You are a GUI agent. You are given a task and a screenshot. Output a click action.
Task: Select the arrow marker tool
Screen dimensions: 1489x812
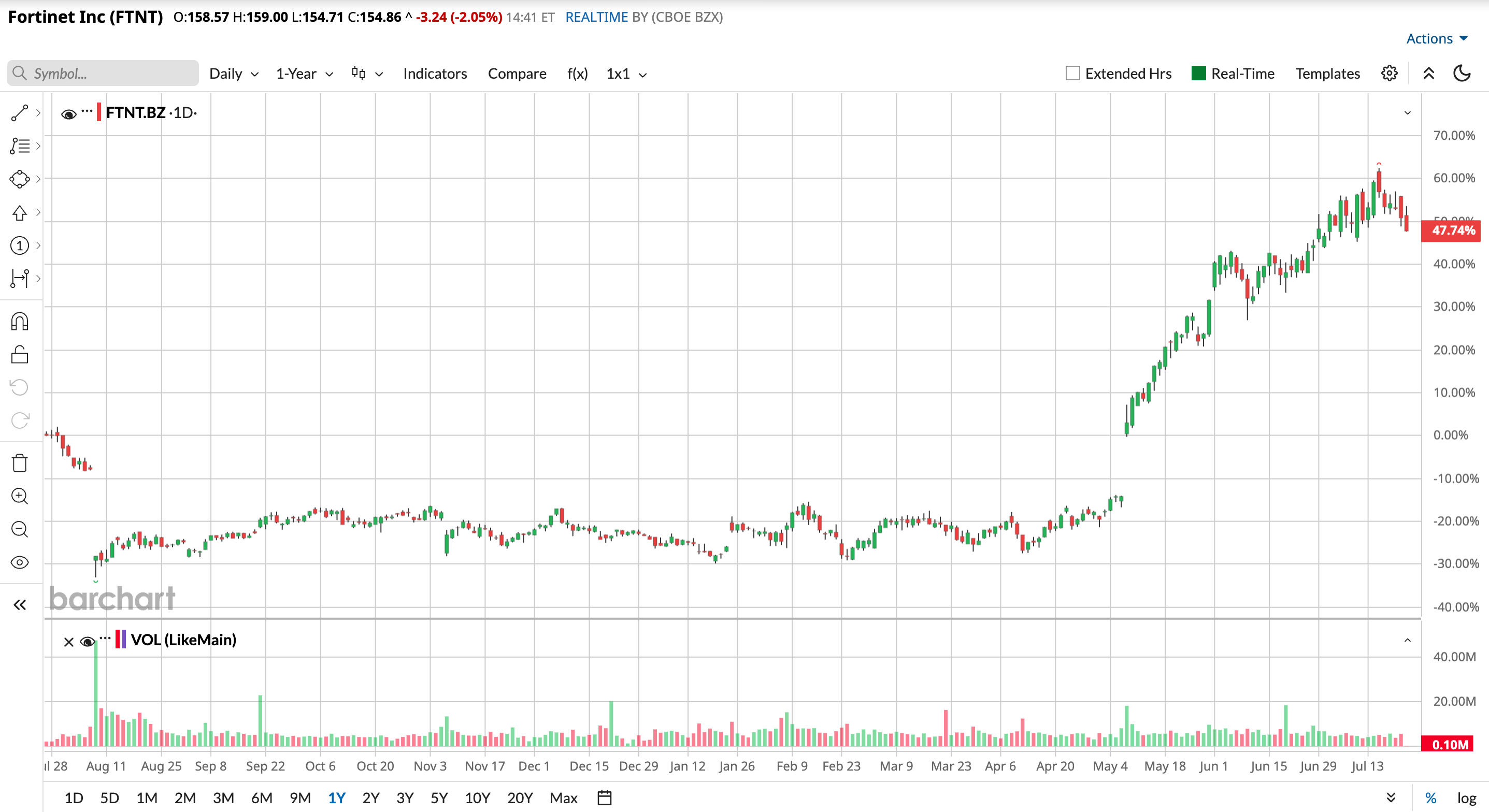[x=20, y=213]
